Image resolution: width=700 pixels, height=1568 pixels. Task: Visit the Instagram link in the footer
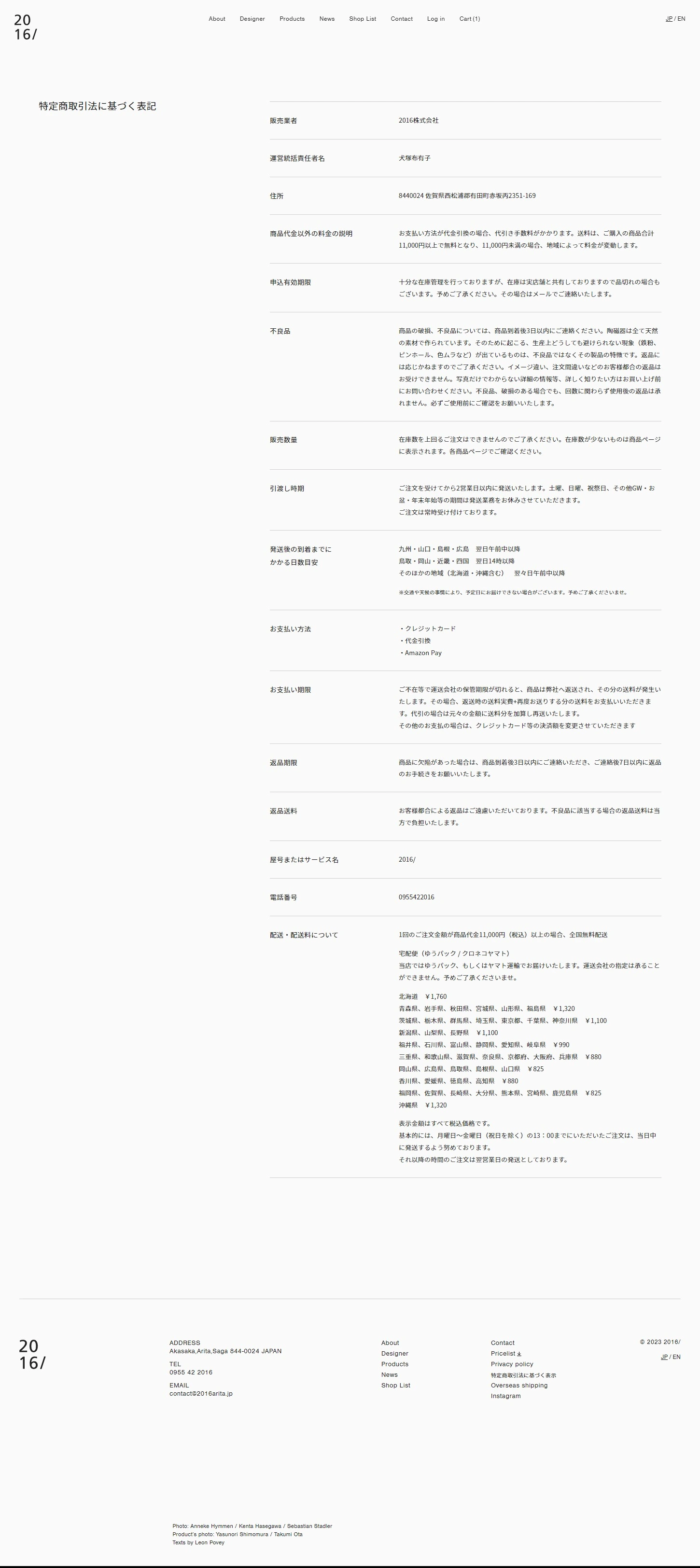point(505,1396)
